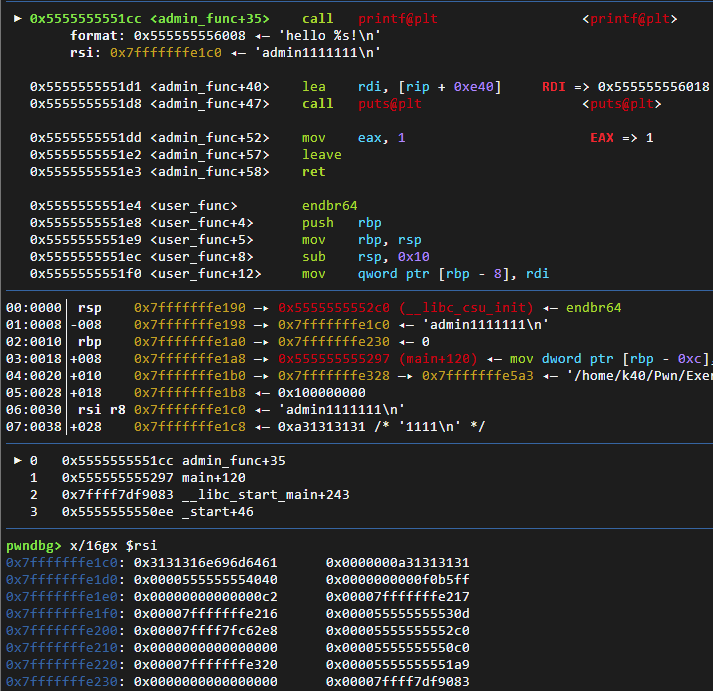
Task: Click memory dump value 0x3131316e696d6461
Action: (x=205, y=562)
